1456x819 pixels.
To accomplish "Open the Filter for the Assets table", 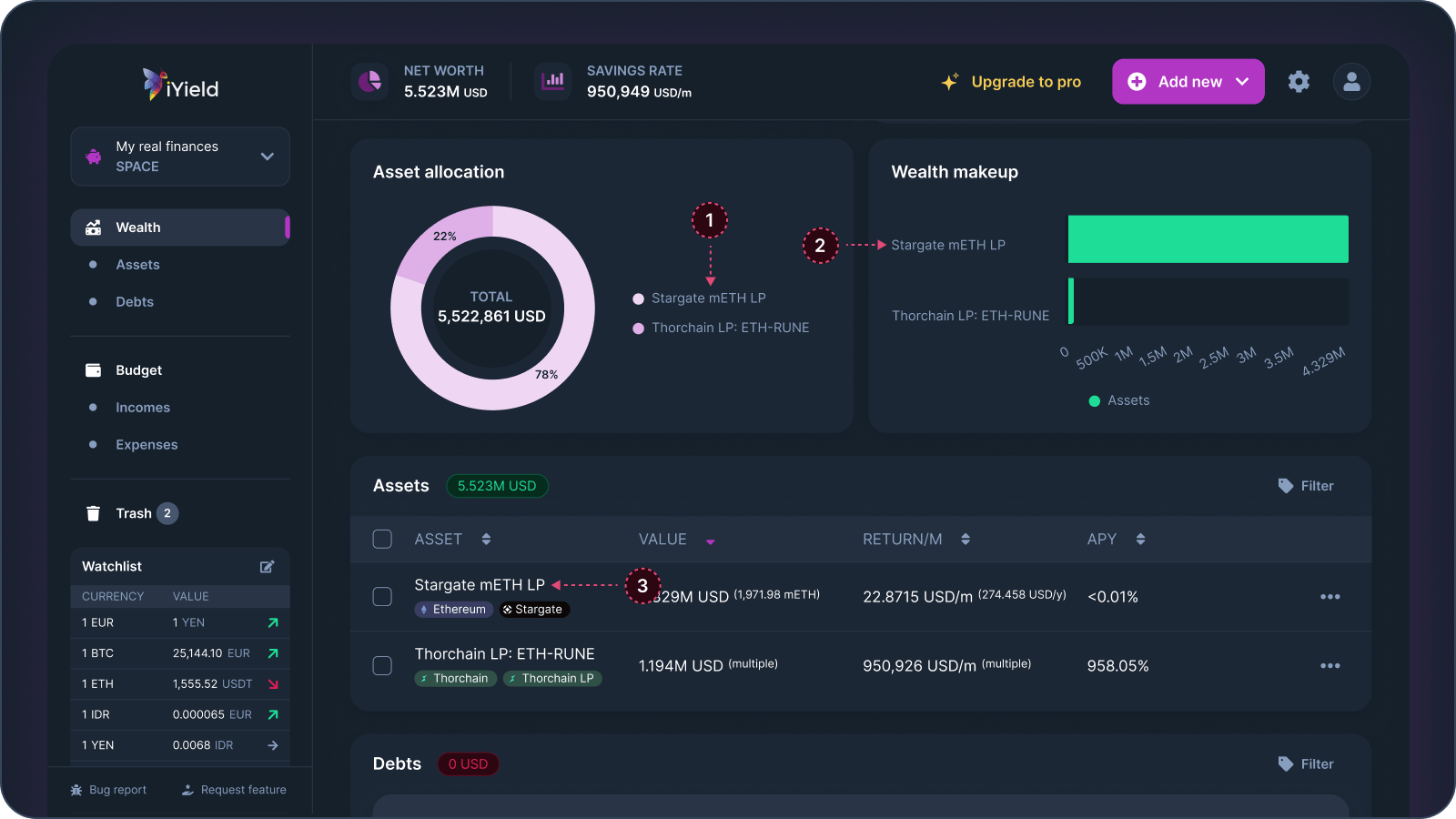I will click(x=1306, y=485).
